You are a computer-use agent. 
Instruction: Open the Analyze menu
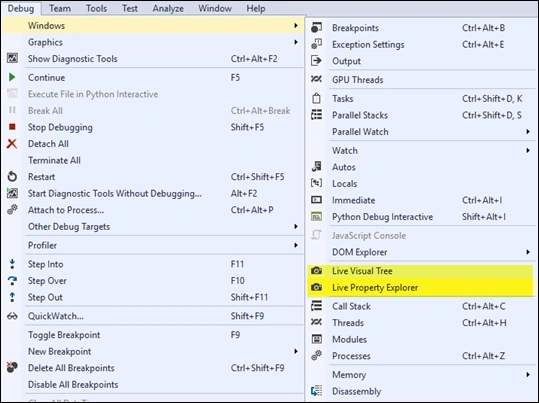pos(168,8)
